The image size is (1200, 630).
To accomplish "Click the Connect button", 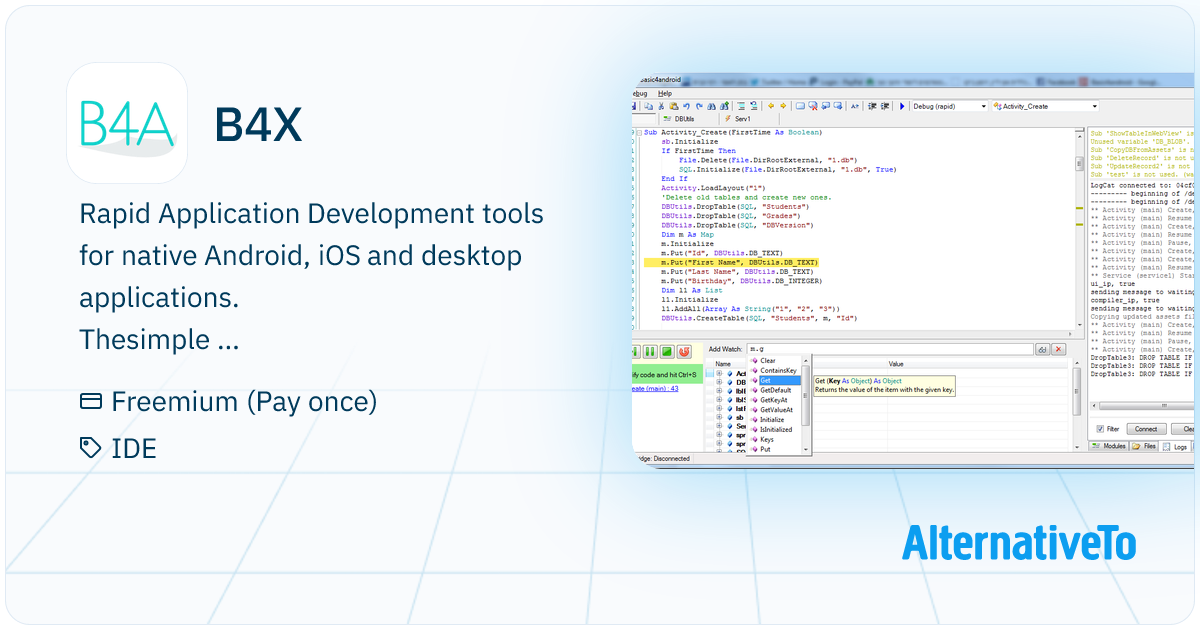I will point(1146,429).
